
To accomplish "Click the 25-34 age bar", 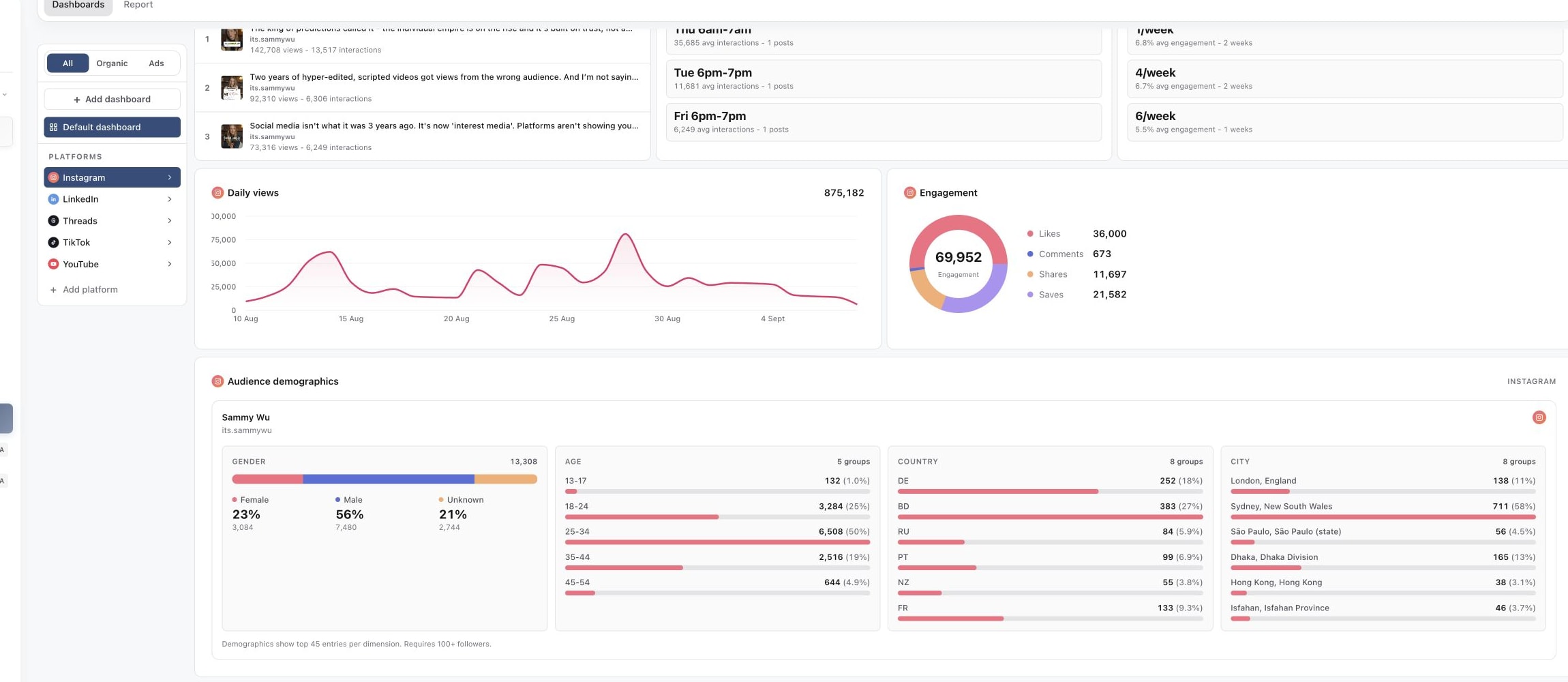I will click(x=717, y=543).
